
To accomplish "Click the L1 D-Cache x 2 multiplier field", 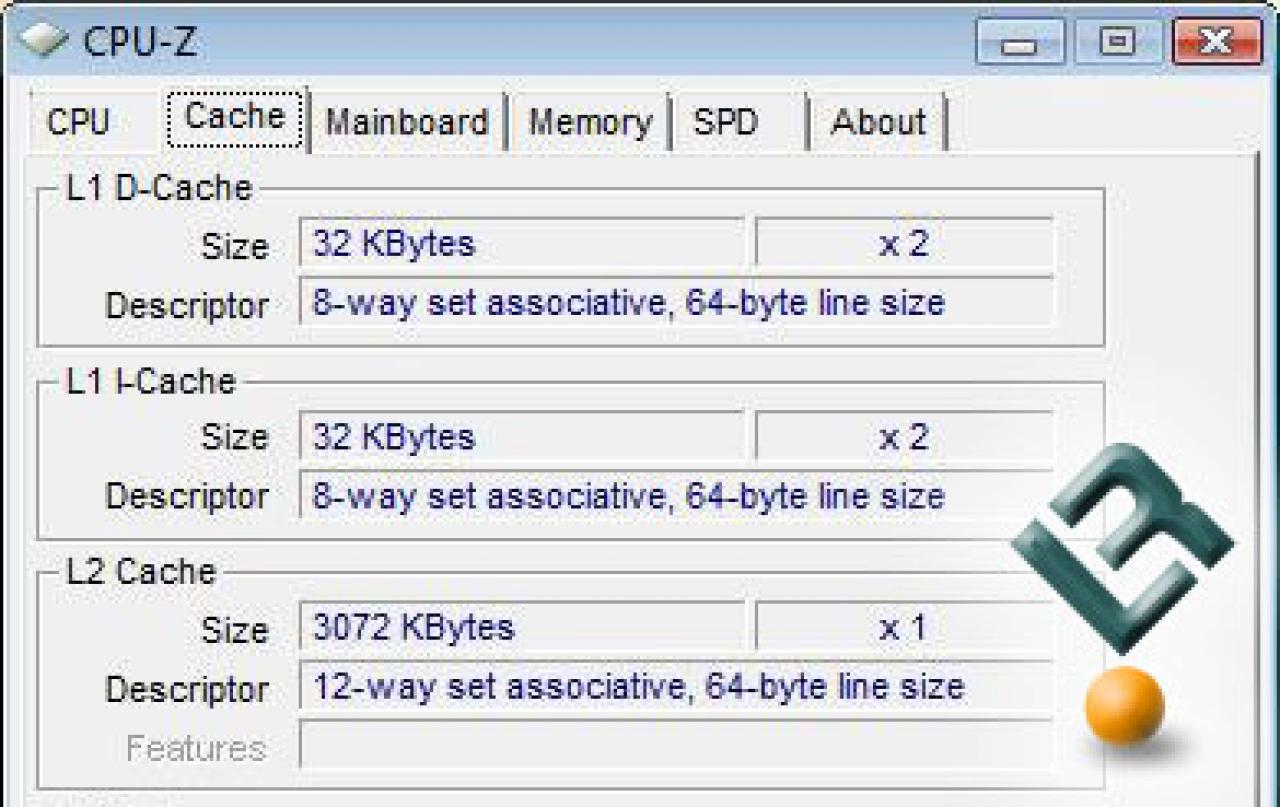I will (904, 243).
